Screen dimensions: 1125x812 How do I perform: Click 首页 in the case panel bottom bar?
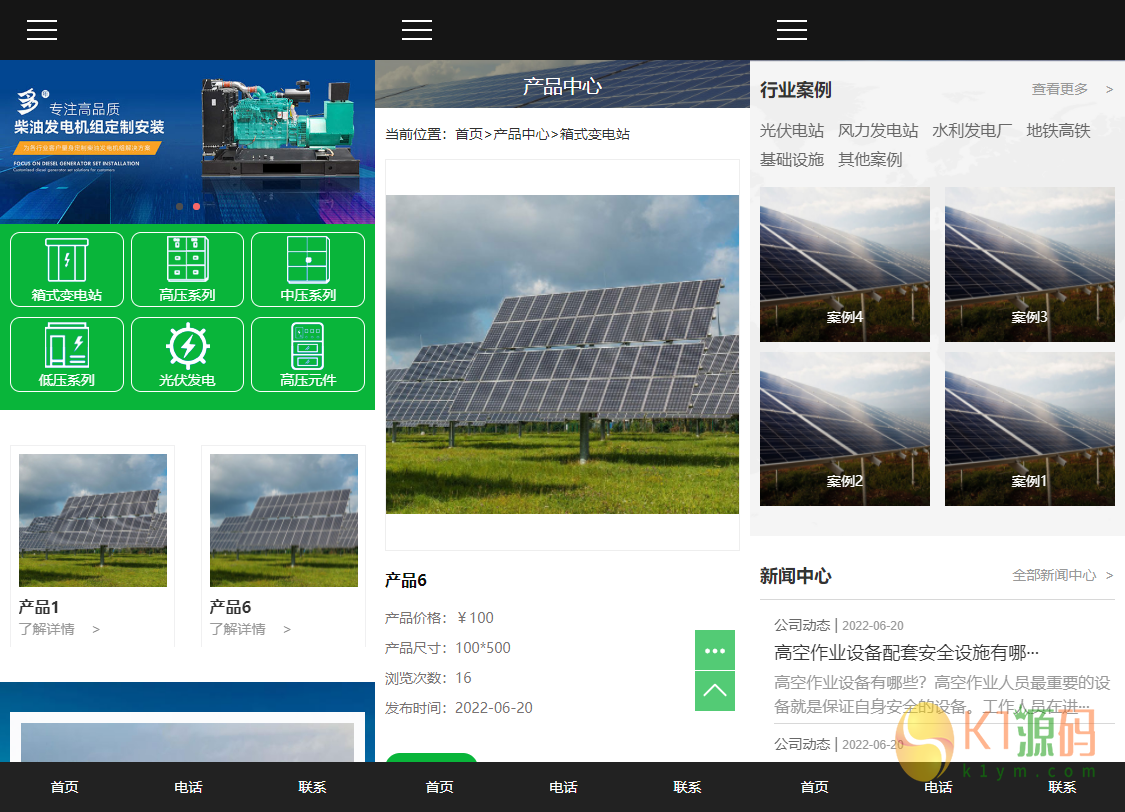click(814, 787)
